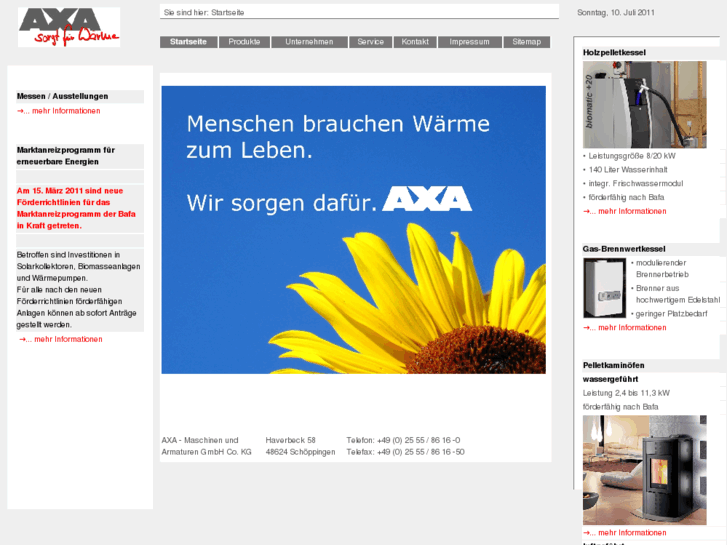Open mehr Informationen for Gas-Brennwertkessel

(x=625, y=327)
